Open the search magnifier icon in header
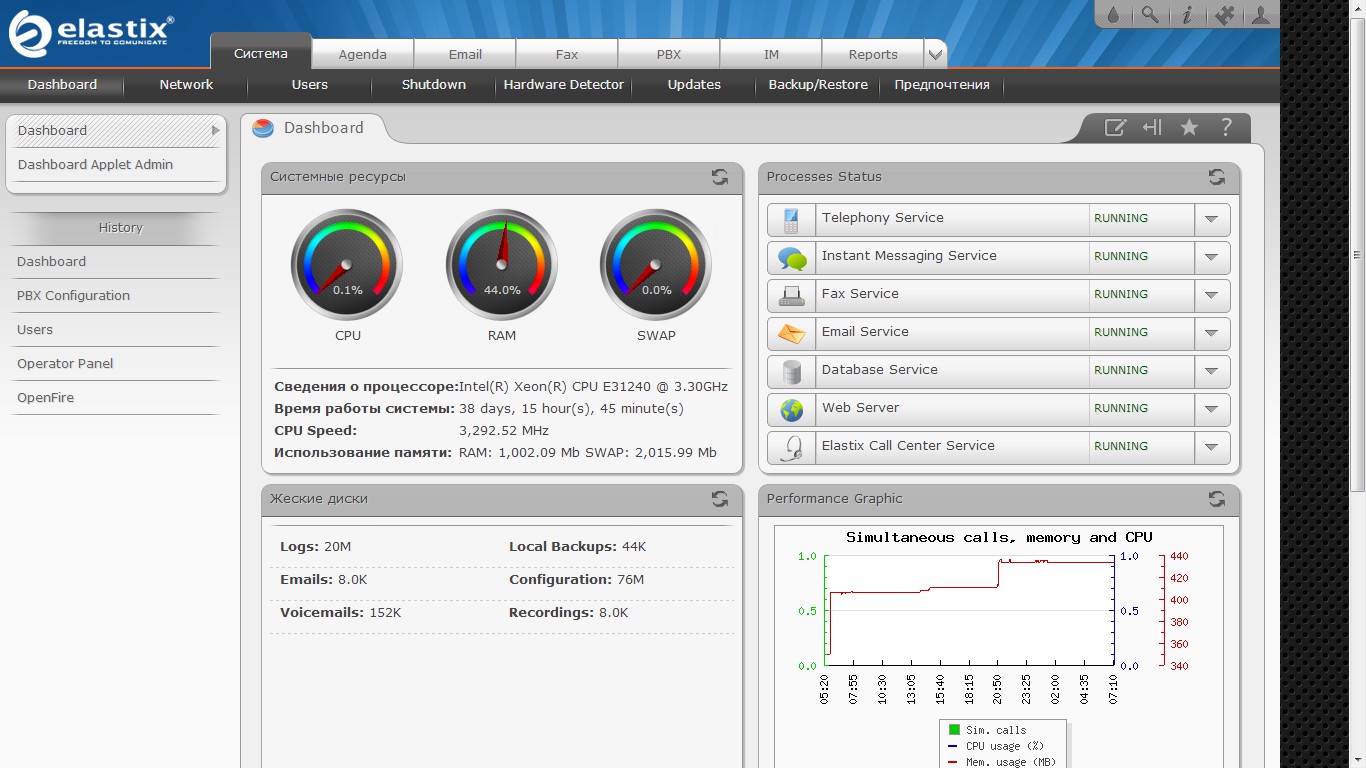 pyautogui.click(x=1150, y=15)
